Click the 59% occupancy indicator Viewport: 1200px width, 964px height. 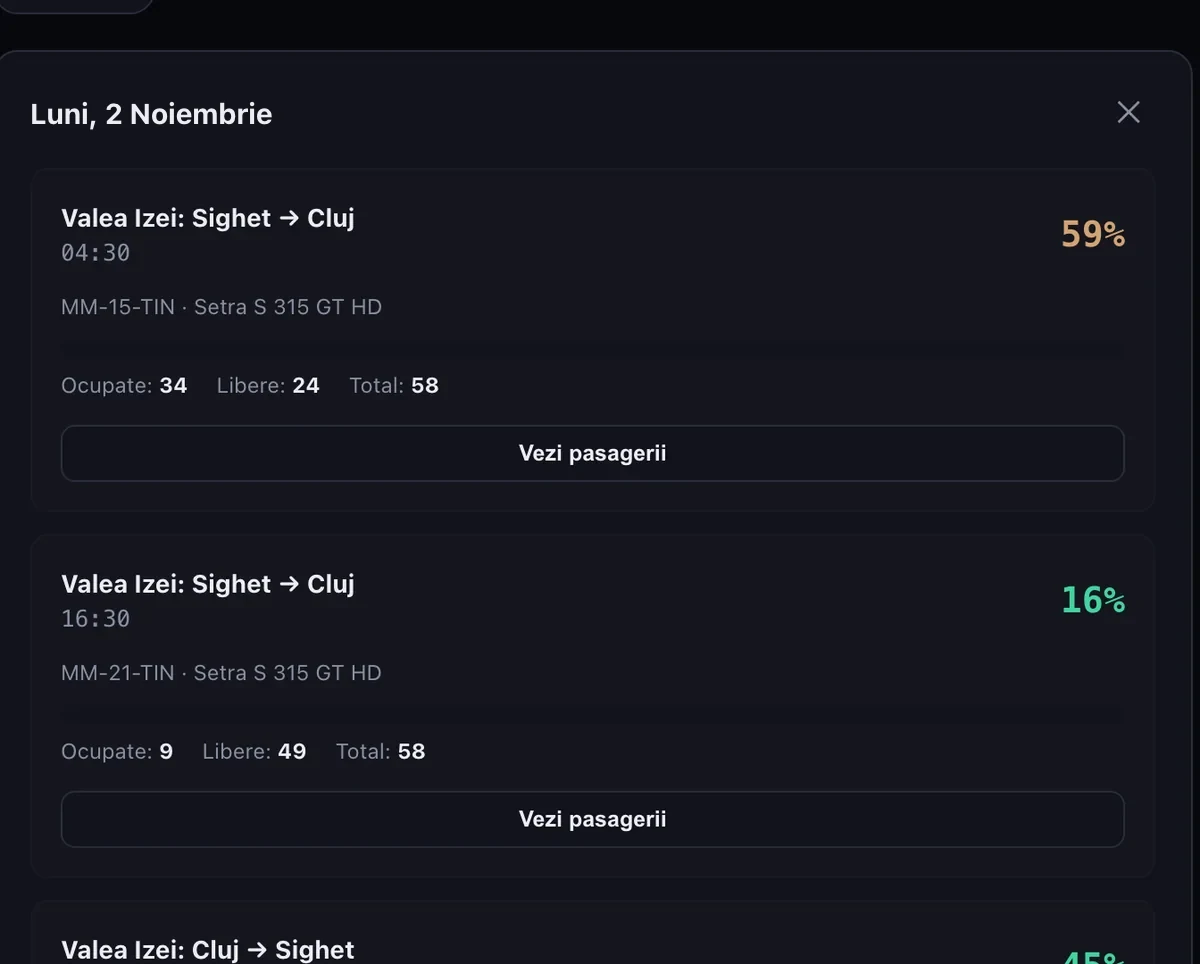point(1093,234)
